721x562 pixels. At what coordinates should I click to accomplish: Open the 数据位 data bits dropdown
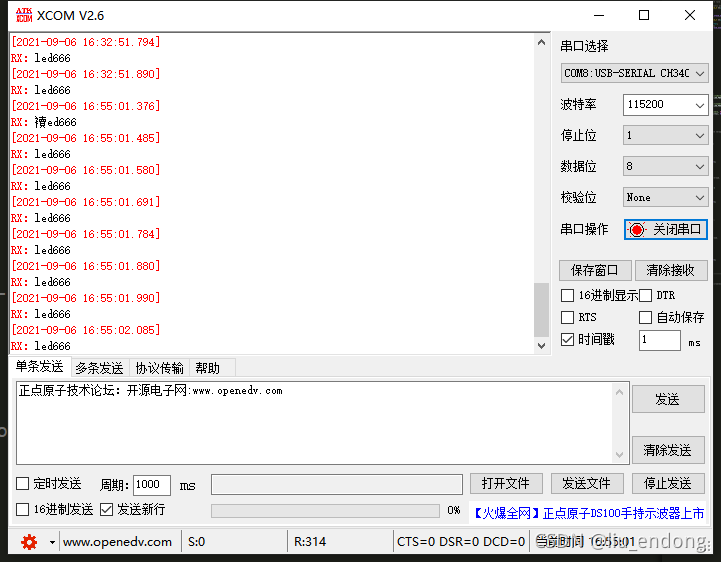click(665, 166)
